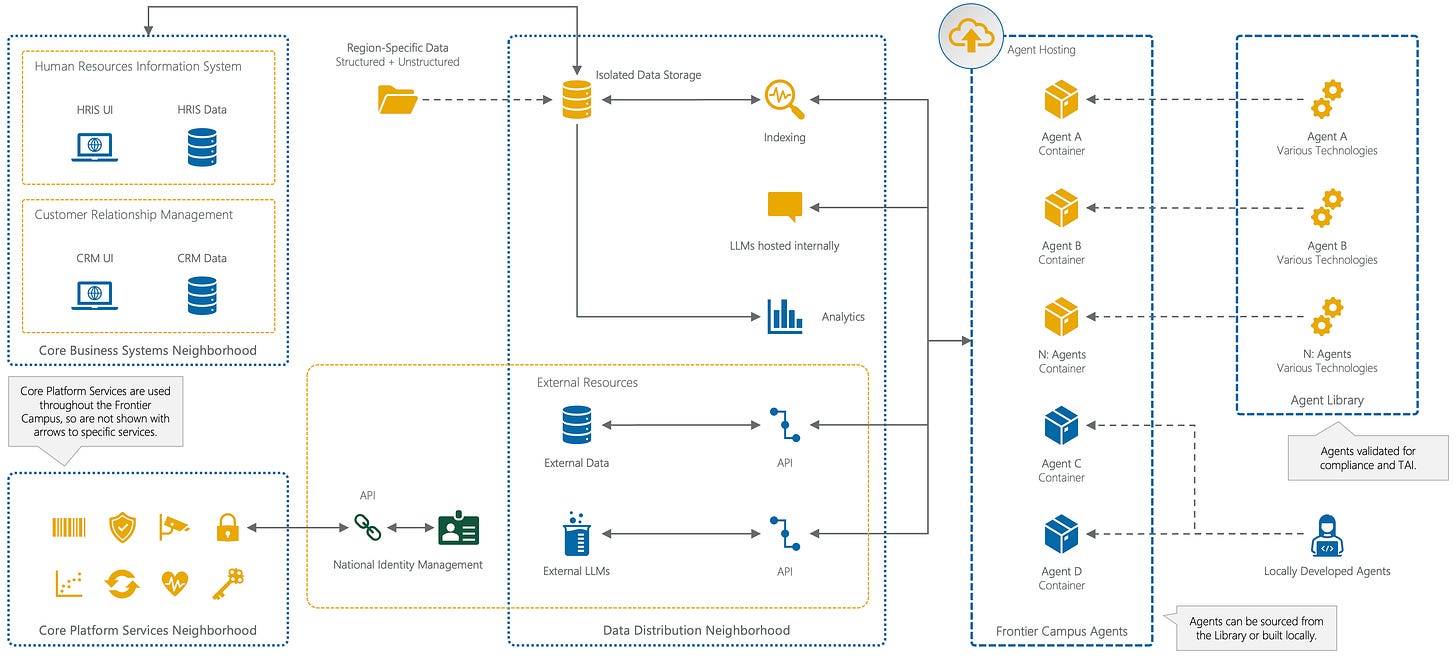Click the heartbeat health icon

(x=174, y=584)
